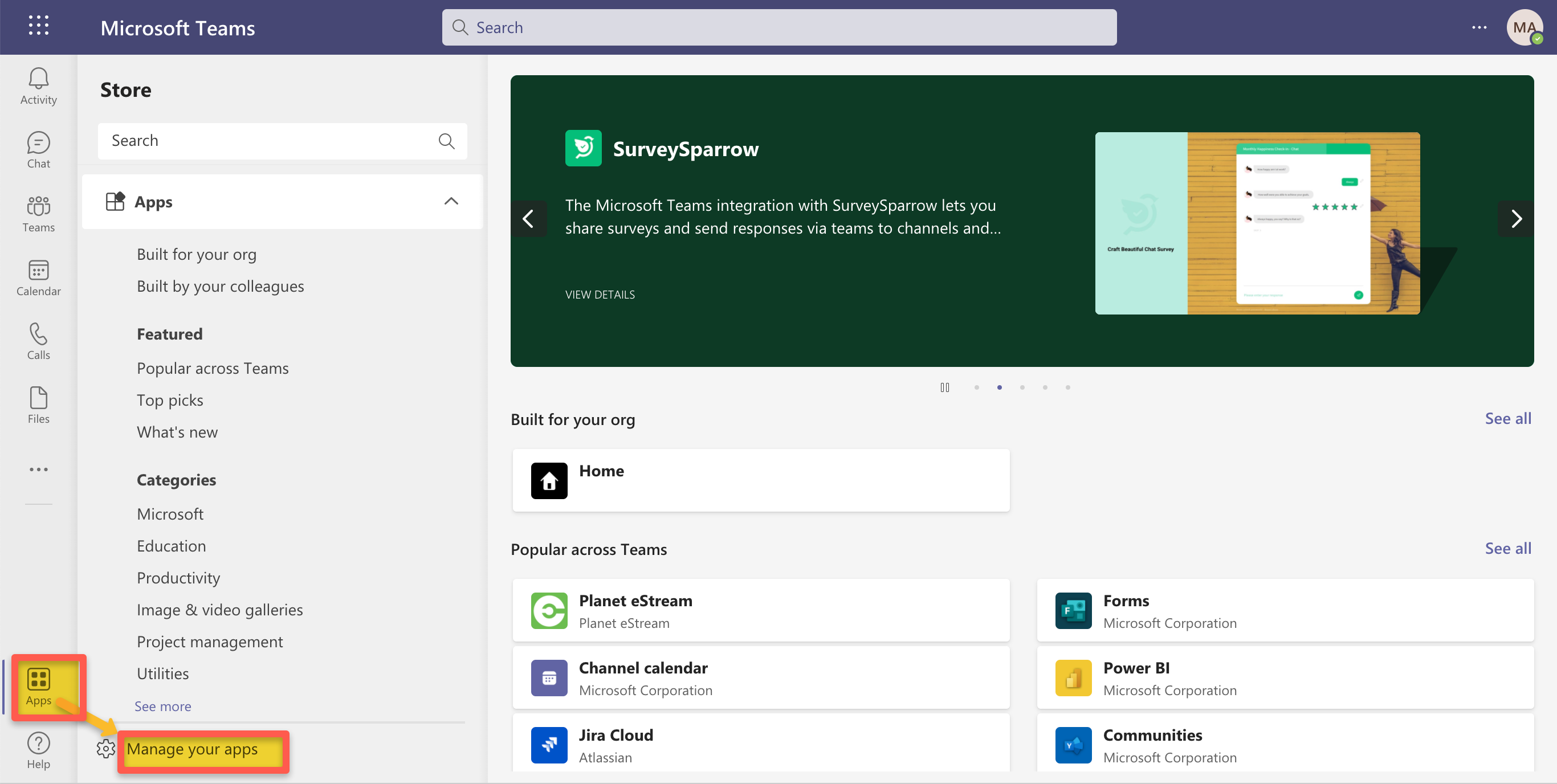
Task: Select the last carousel page dot
Action: point(1068,387)
